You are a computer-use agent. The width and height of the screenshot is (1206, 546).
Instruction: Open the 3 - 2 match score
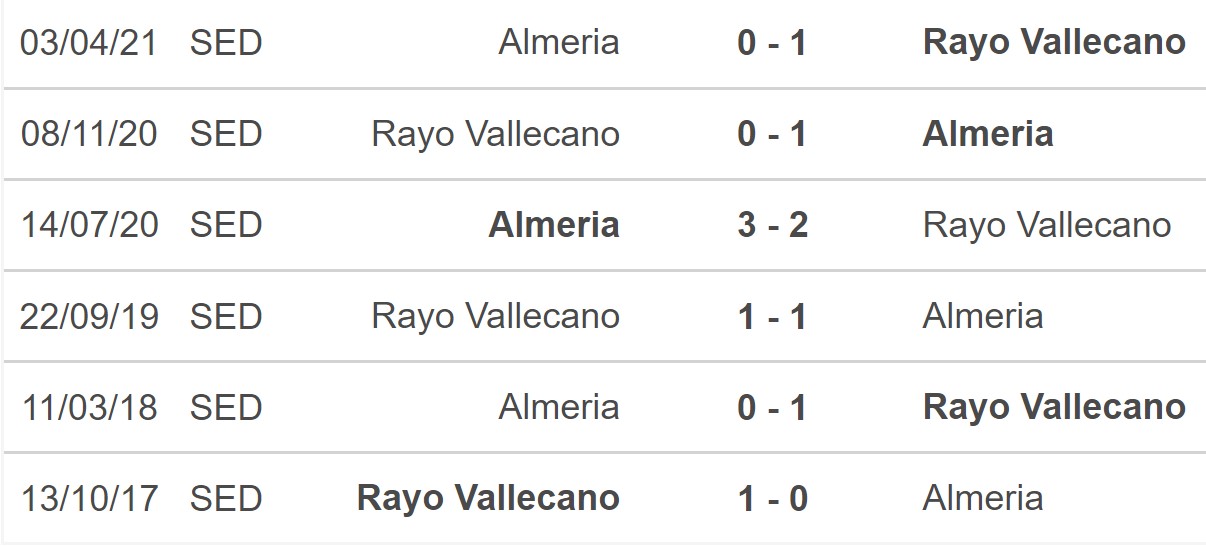coord(772,225)
